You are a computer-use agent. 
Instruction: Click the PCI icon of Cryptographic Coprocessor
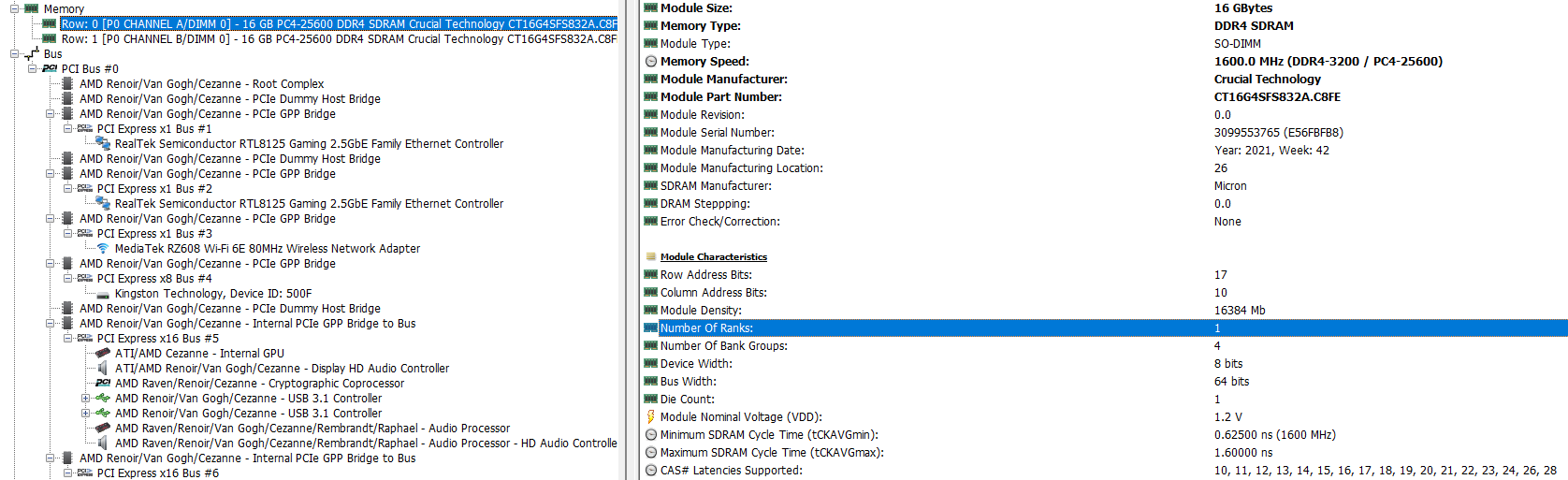click(x=103, y=384)
